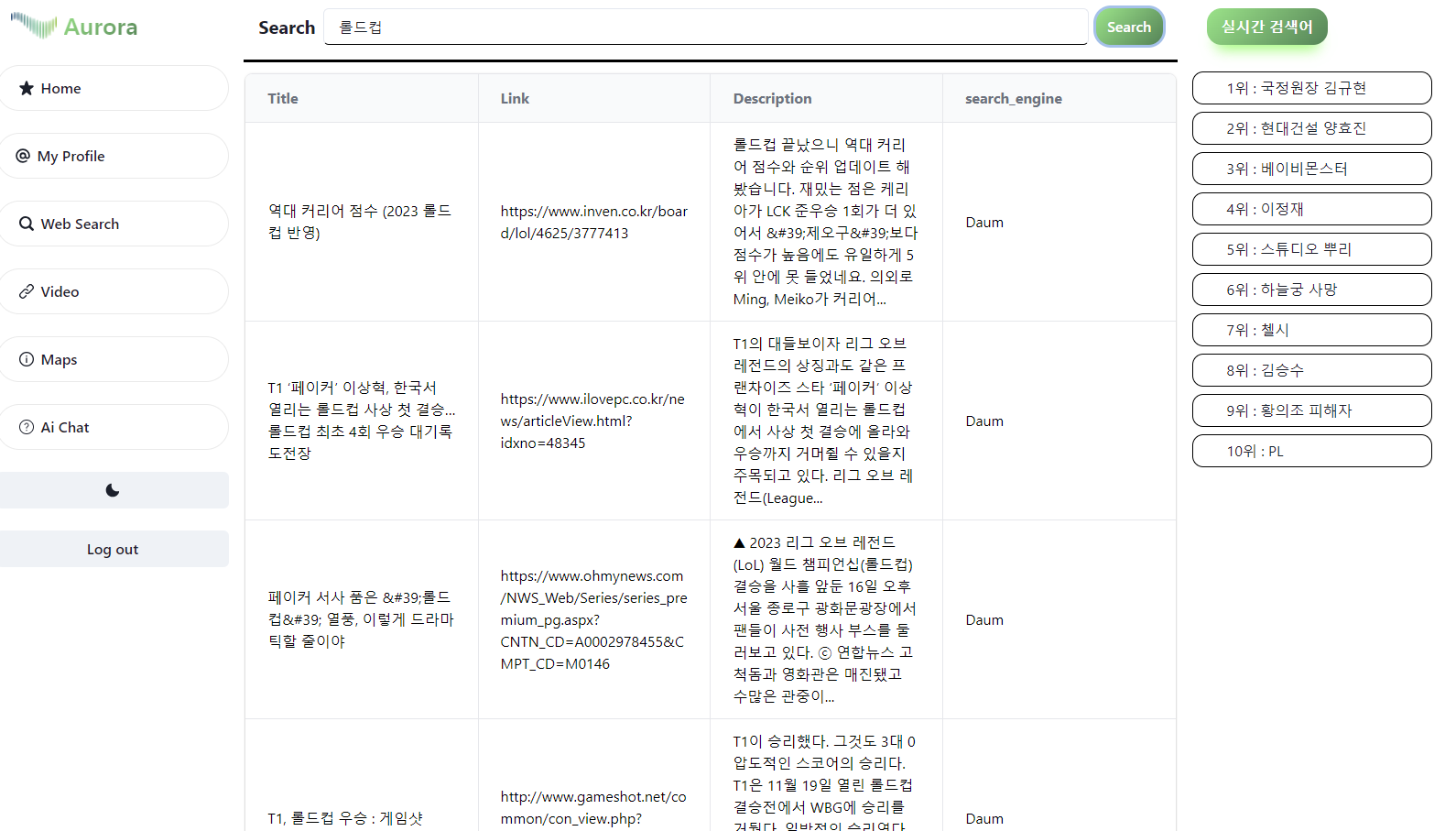1456x831 pixels.
Task: Open the ilovepc.co.kr article link
Action: tap(592, 421)
